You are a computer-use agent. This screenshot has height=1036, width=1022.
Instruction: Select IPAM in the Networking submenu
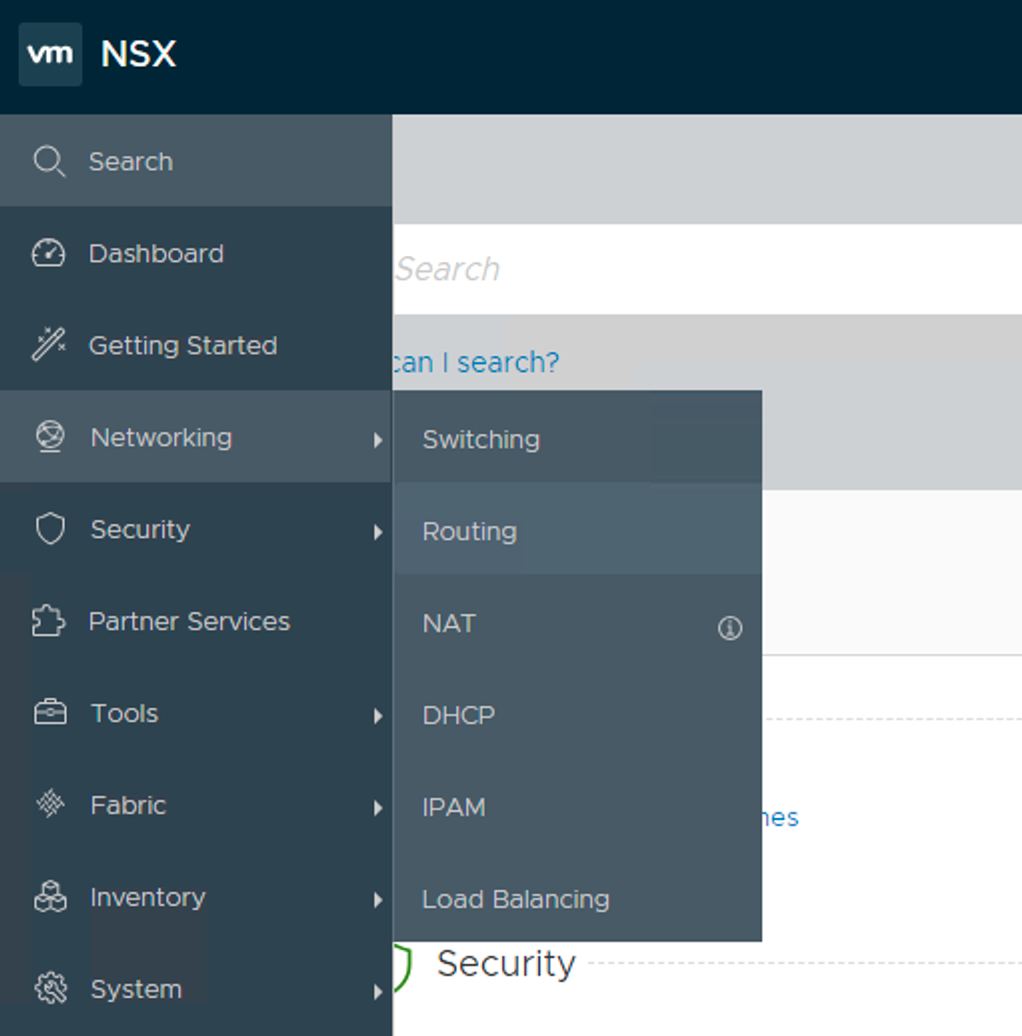coord(453,807)
